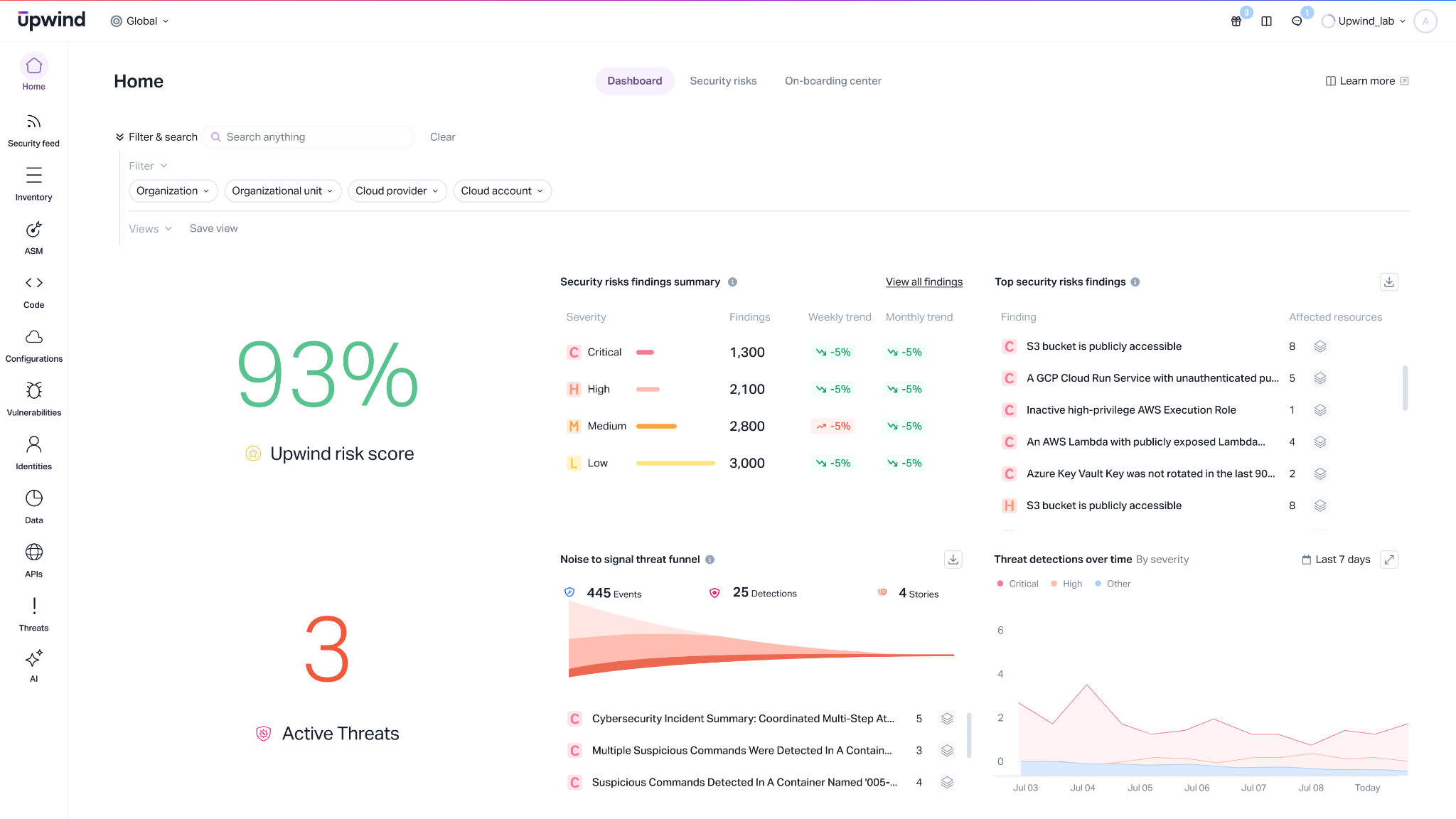Click the gift notifications icon

coord(1236,21)
